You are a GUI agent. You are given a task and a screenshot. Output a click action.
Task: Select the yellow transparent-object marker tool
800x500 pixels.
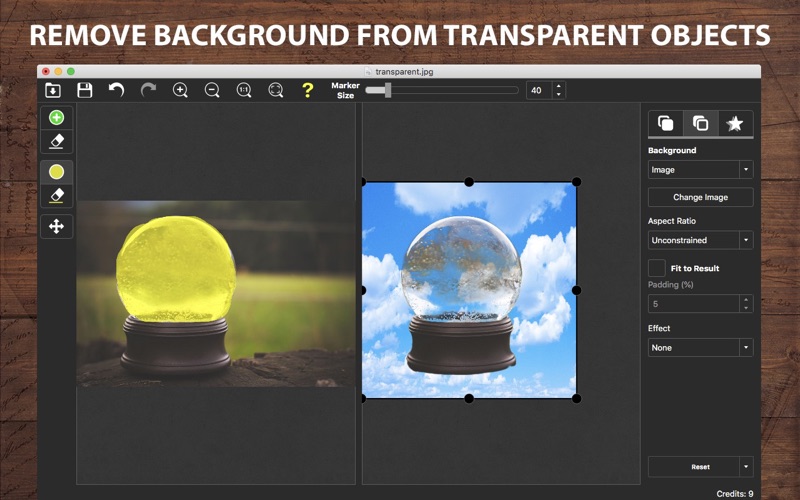(x=56, y=172)
